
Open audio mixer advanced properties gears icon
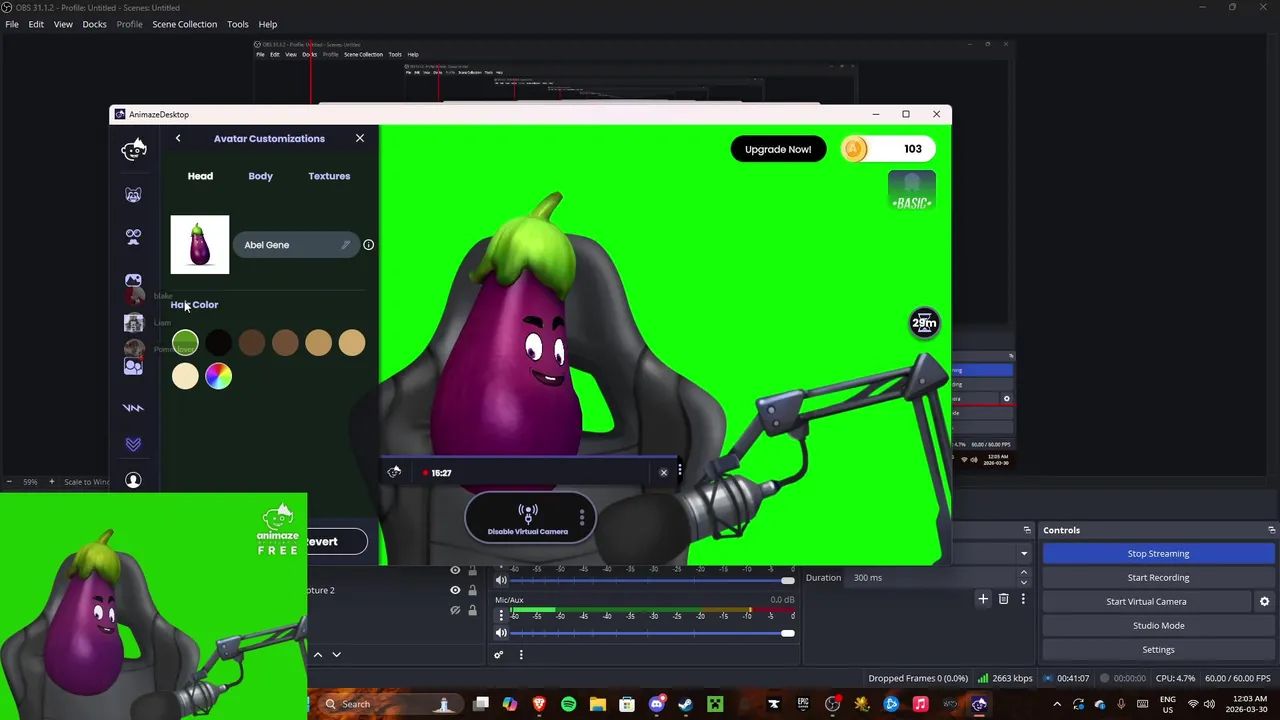tap(498, 655)
